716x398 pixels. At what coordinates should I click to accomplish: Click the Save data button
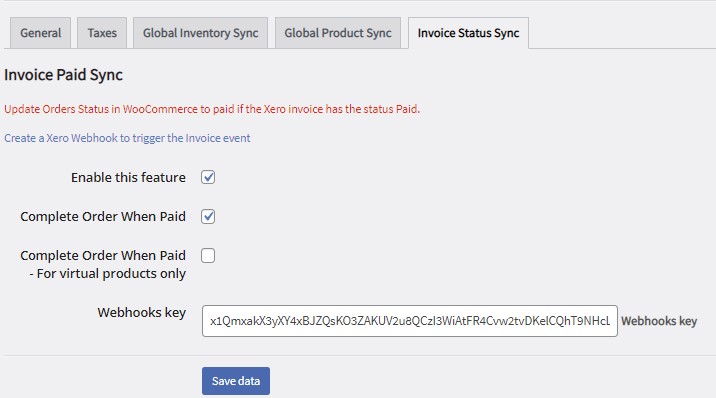pyautogui.click(x=236, y=381)
